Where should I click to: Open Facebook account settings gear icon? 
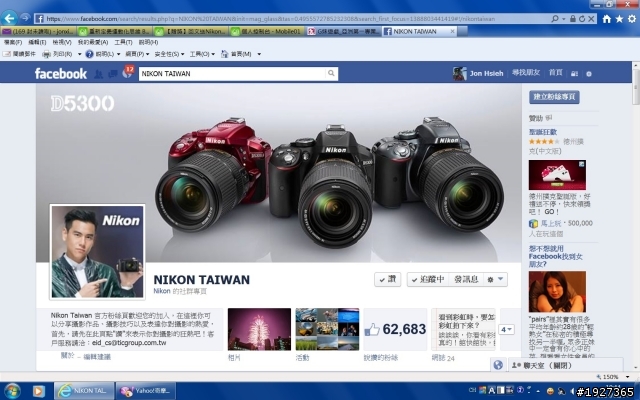click(589, 74)
